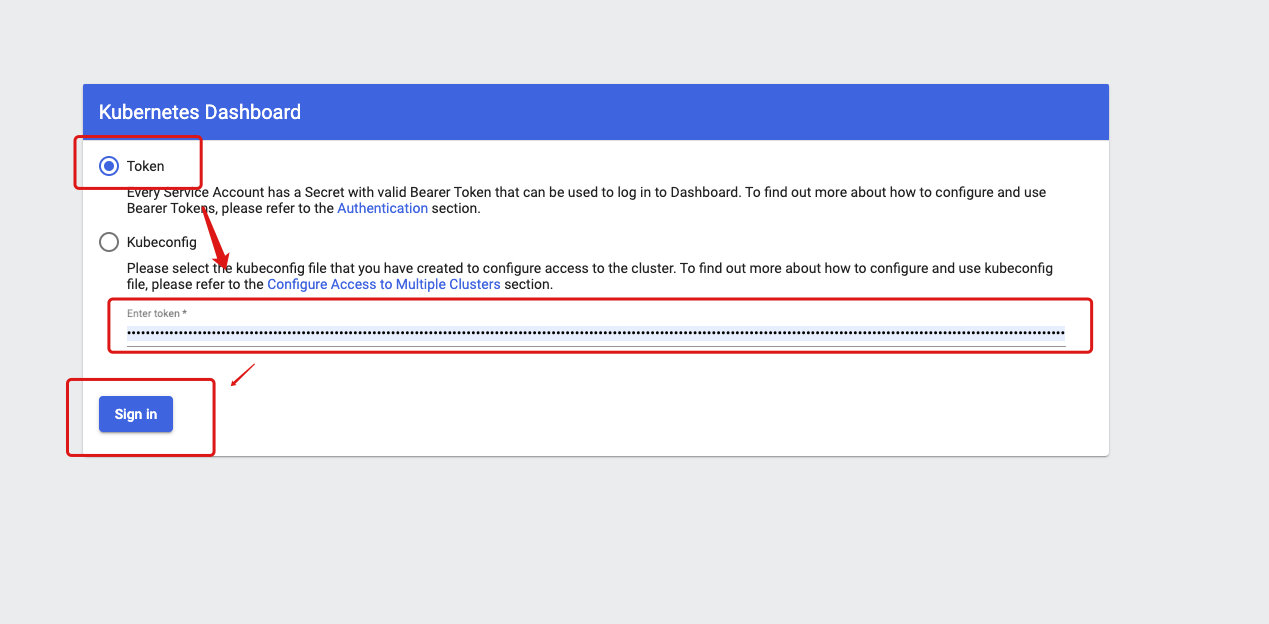Screen dimensions: 1269x624
Task: Click the 'Please select the kubeconfig file' description
Action: coord(590,276)
